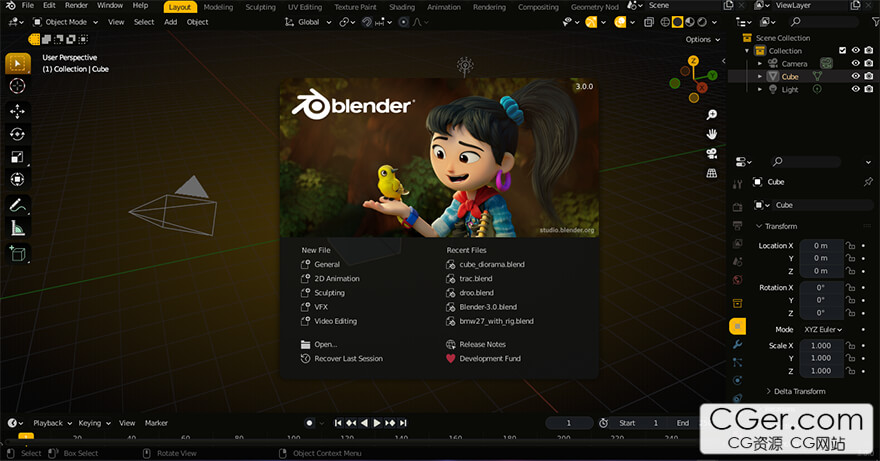
Task: Toggle the Collection exclude checkbox
Action: pos(842,50)
